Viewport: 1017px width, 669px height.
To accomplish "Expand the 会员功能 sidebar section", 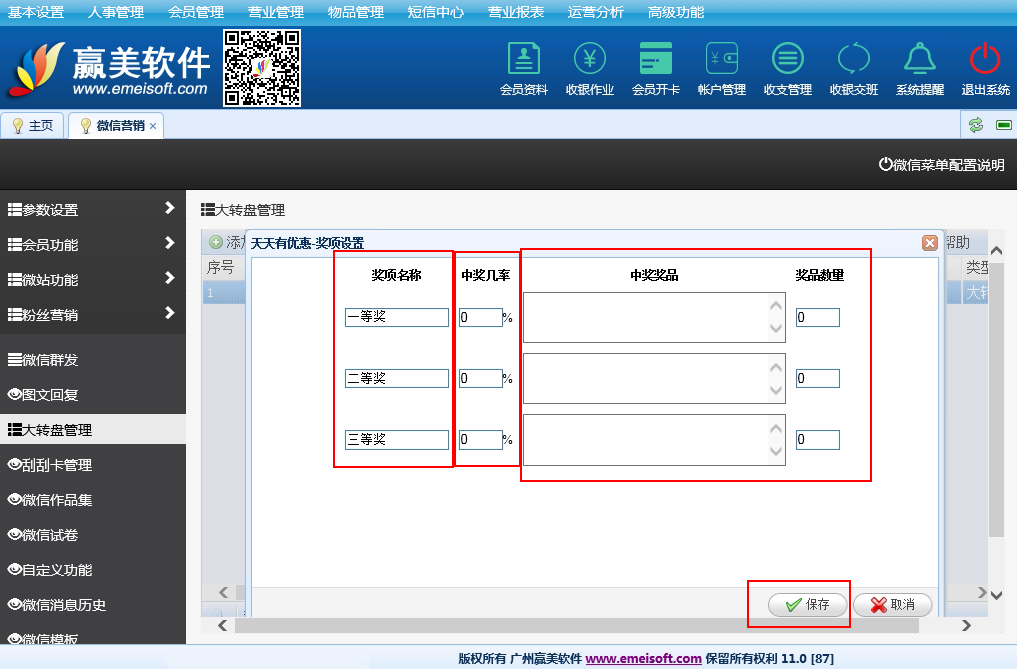I will click(92, 245).
